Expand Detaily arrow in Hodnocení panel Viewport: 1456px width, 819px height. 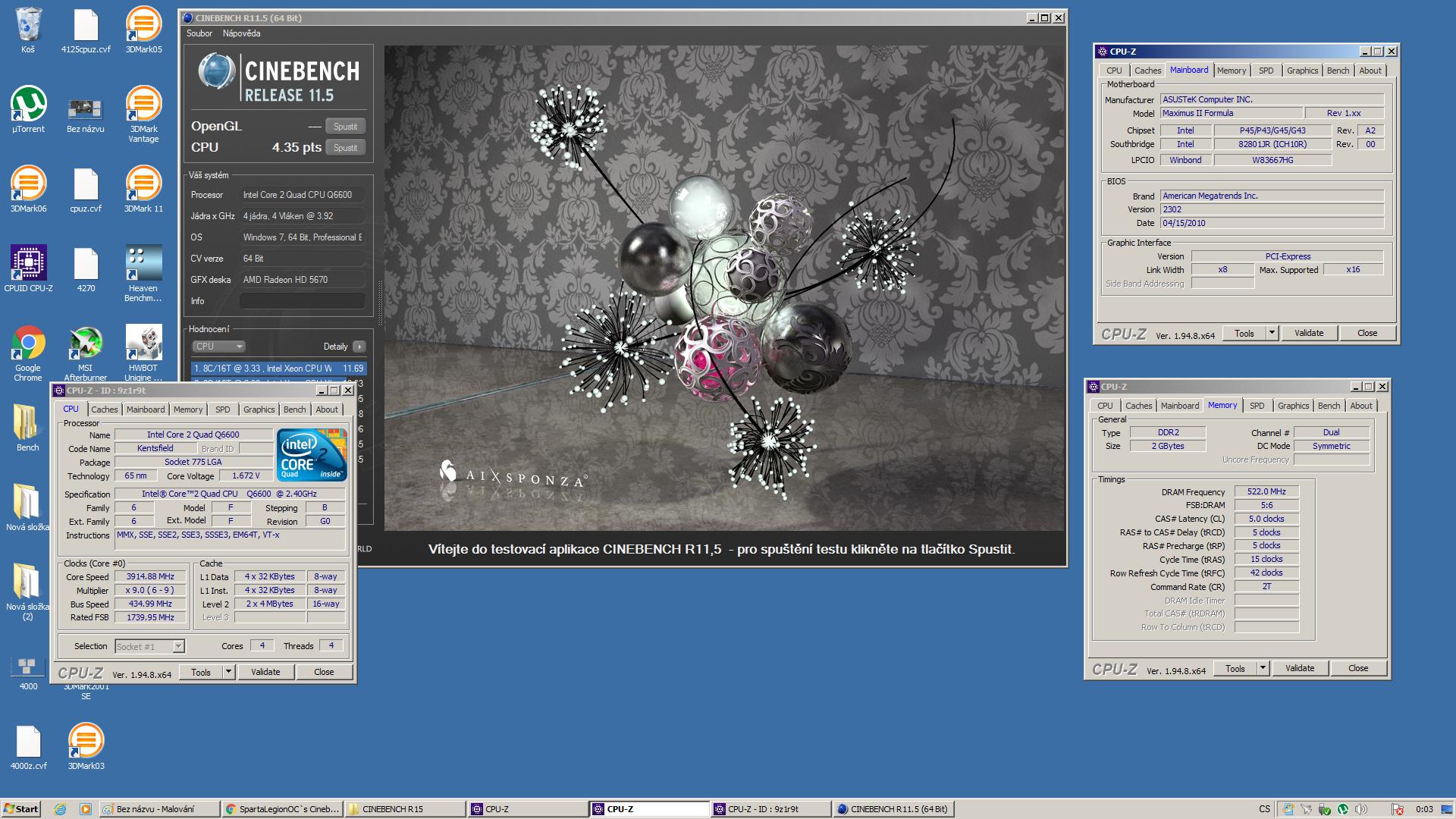pos(359,347)
